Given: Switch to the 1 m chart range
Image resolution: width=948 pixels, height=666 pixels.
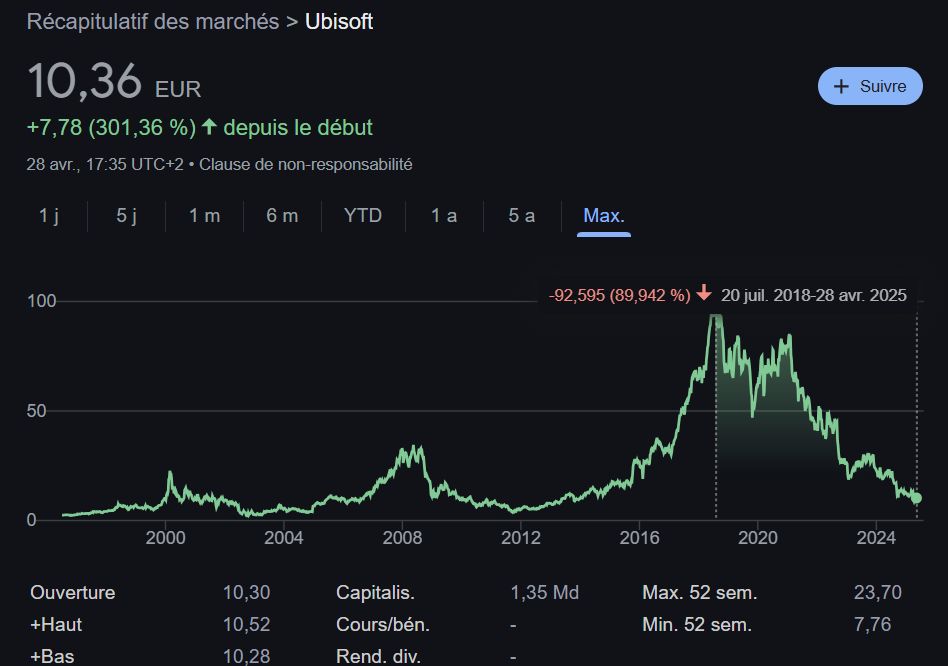Looking at the screenshot, I should coord(204,215).
